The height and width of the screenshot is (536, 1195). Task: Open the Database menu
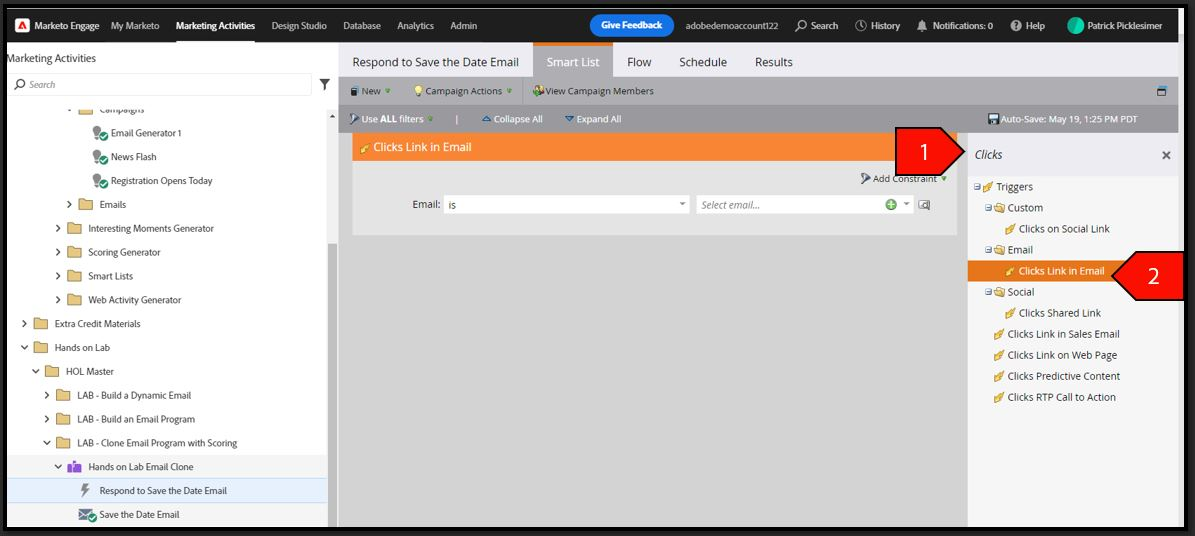362,25
